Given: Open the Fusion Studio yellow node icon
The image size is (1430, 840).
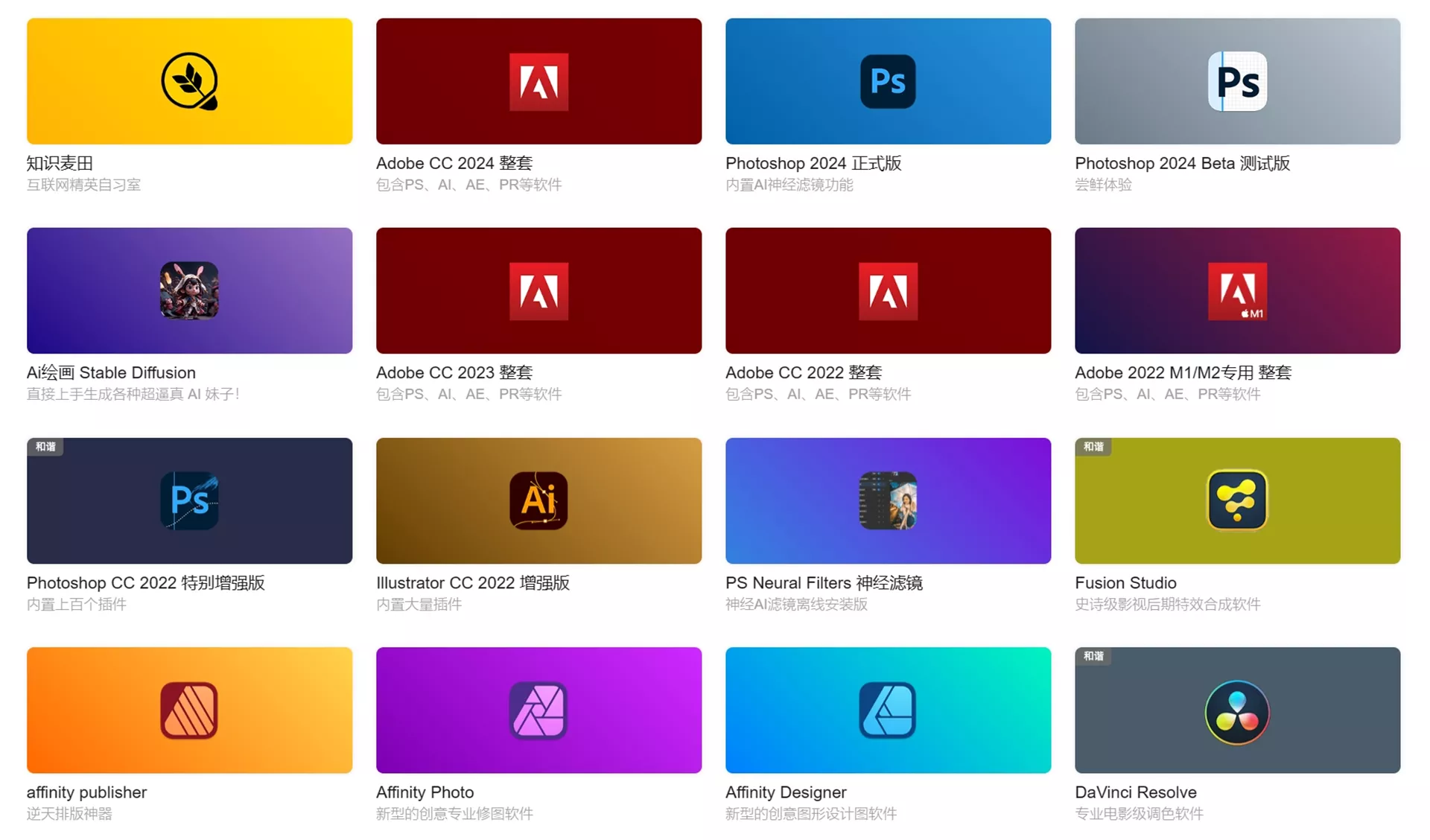Looking at the screenshot, I should pyautogui.click(x=1237, y=500).
